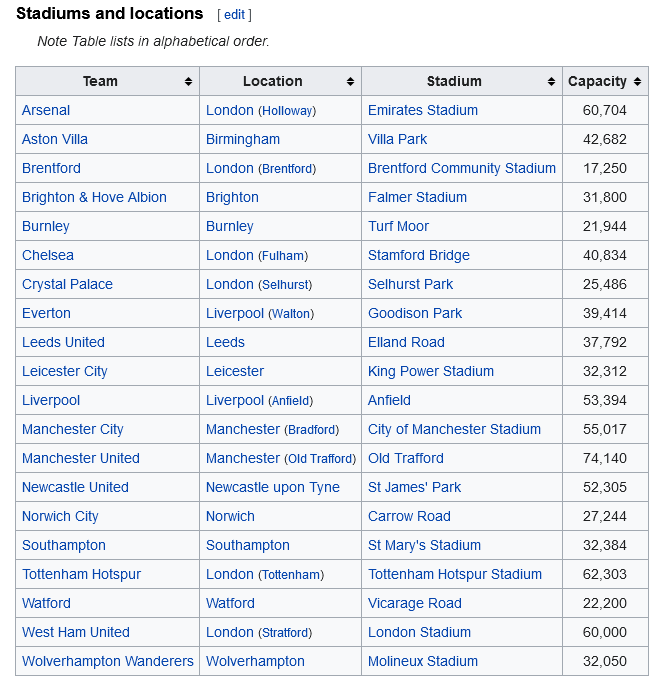Open the Fulham location link
Viewport: 661px width, 691px height.
[x=283, y=256]
